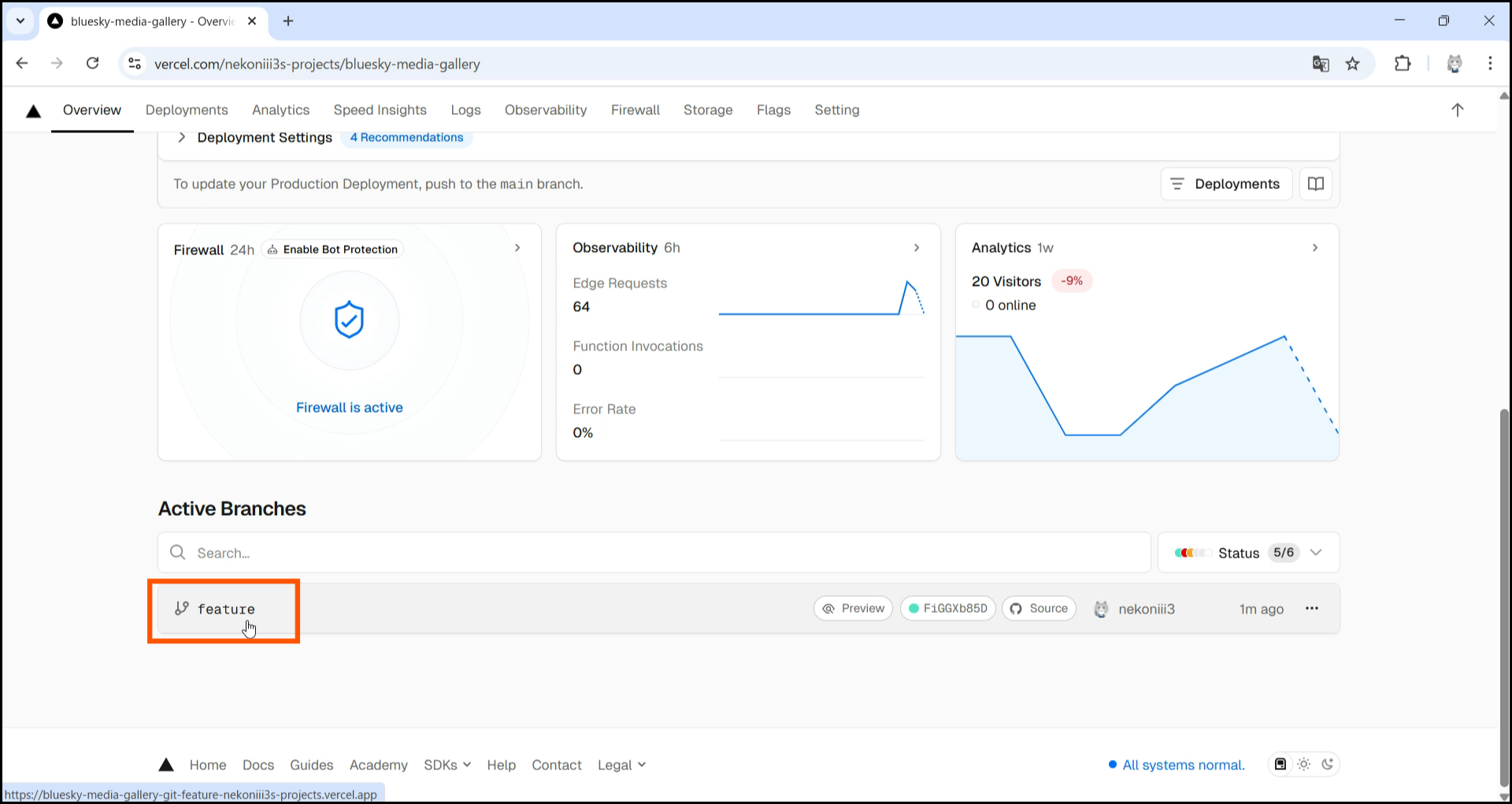Close the bluesky-media-gallery browser tab
The width and height of the screenshot is (1512, 804).
tap(252, 21)
